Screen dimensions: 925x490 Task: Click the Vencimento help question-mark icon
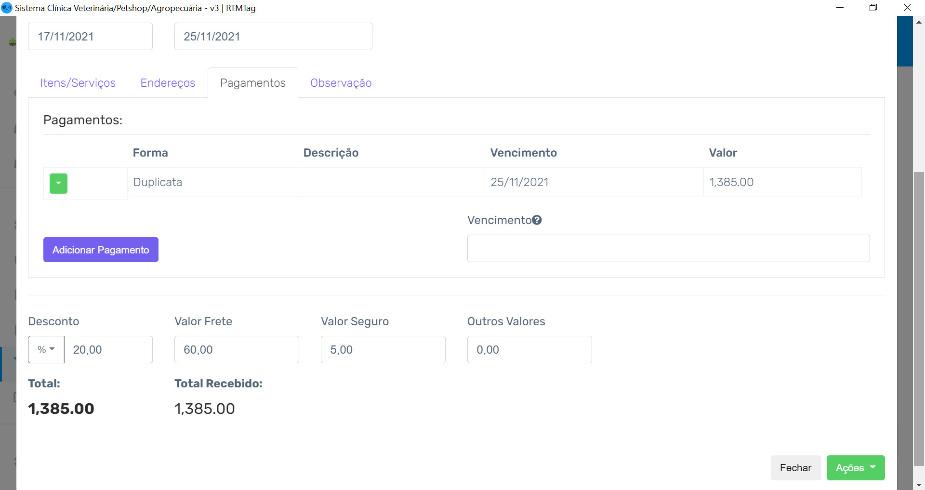(537, 220)
